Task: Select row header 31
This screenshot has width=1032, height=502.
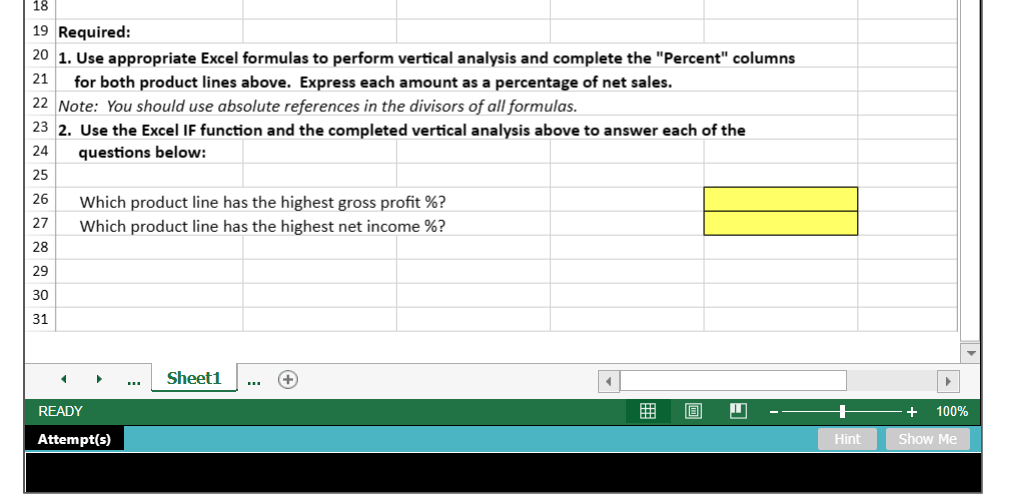Action: pos(40,320)
